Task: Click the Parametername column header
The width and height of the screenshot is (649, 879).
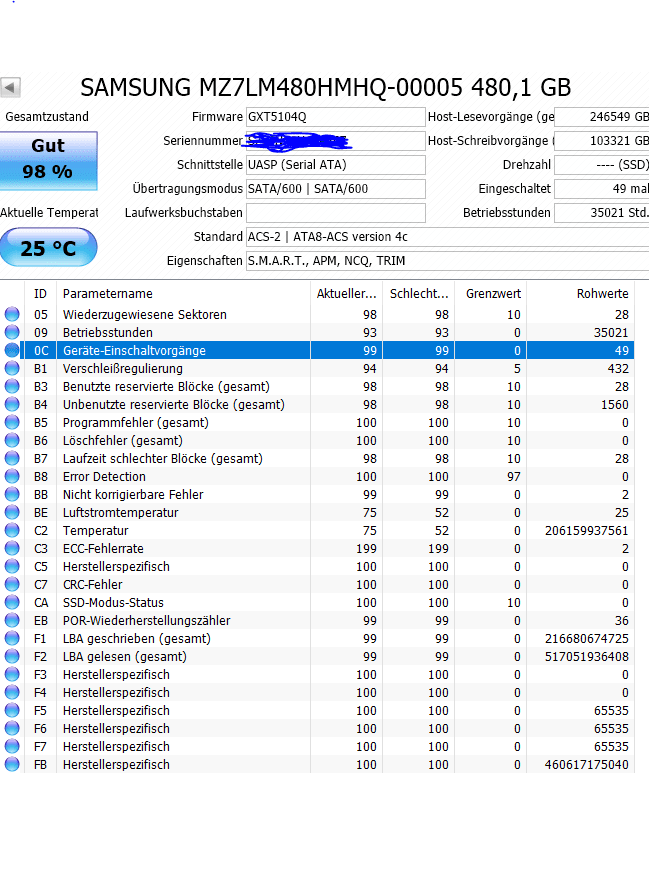Action: pos(183,294)
